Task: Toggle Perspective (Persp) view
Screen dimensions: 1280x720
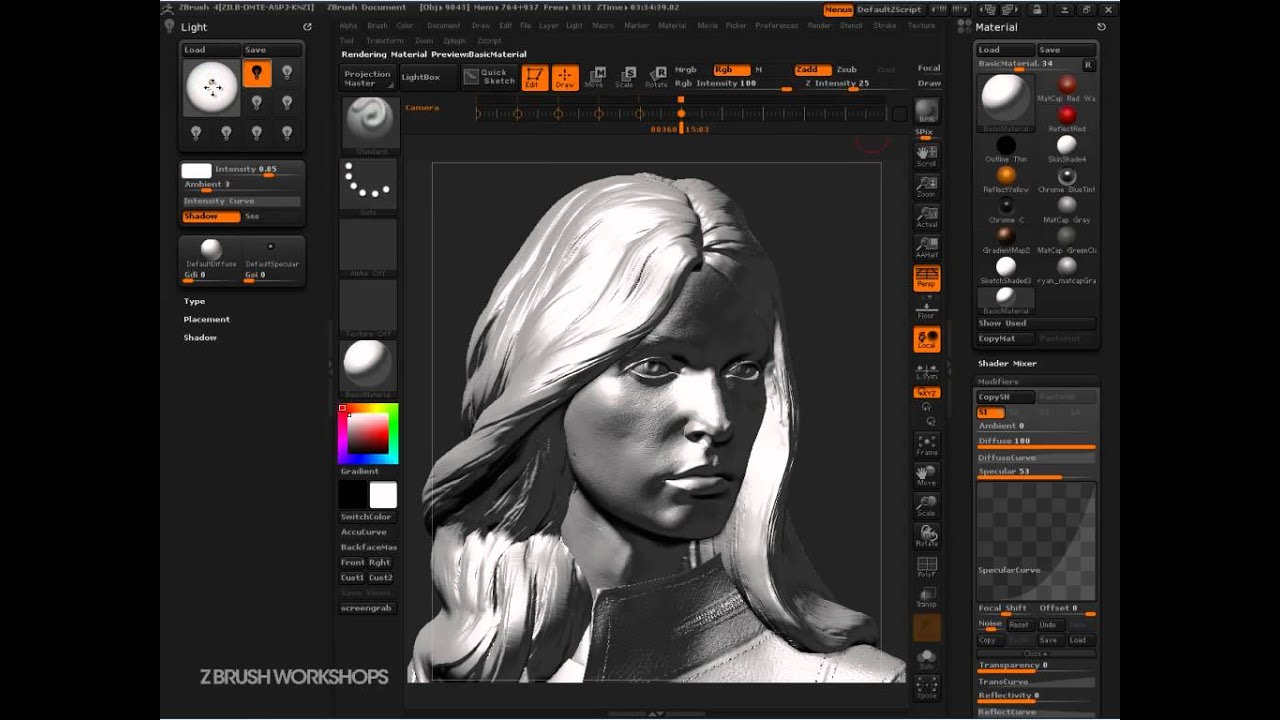Action: 927,278
